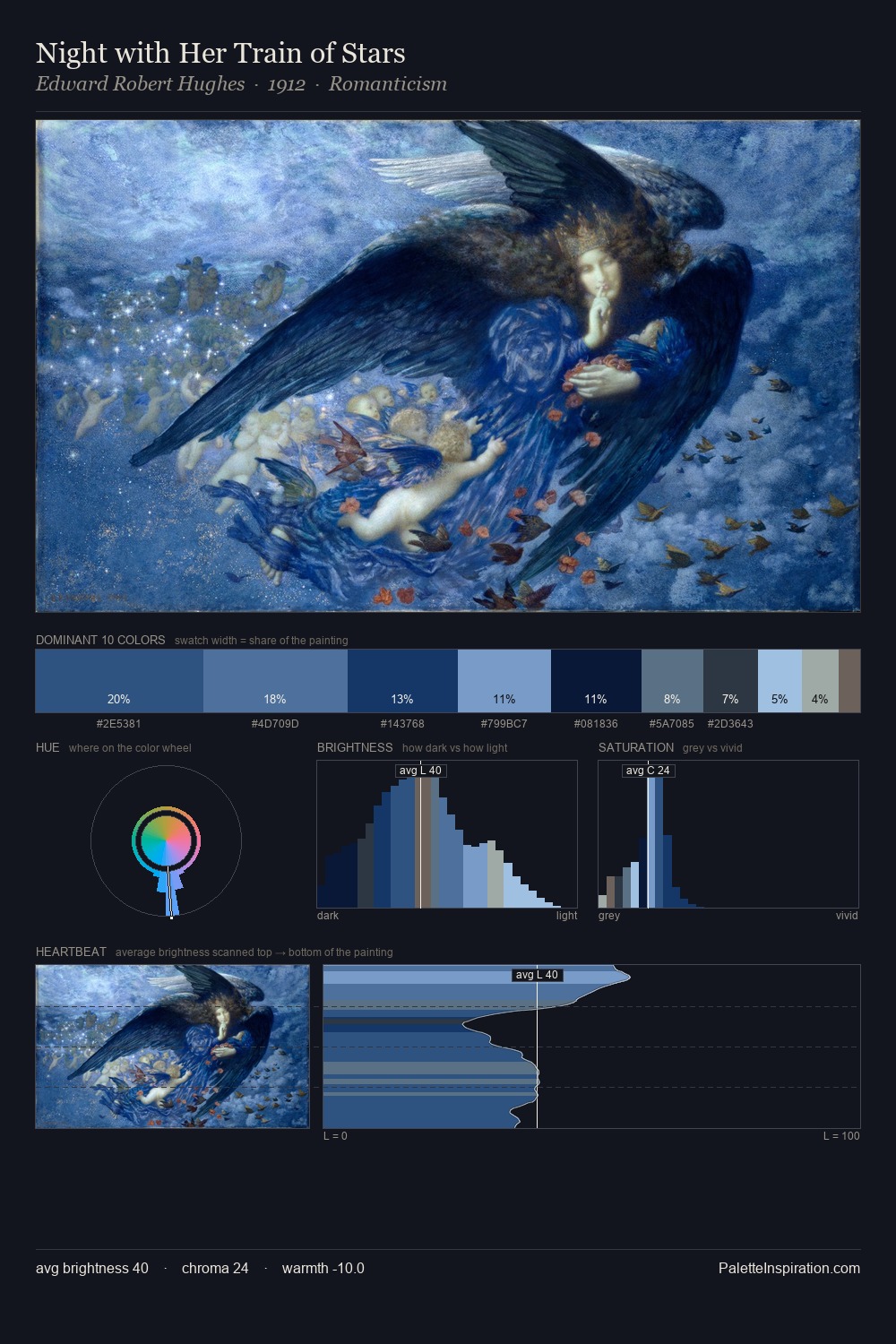
Task: Click the 11% dark navy swatch #081836
Action: pyautogui.click(x=596, y=681)
